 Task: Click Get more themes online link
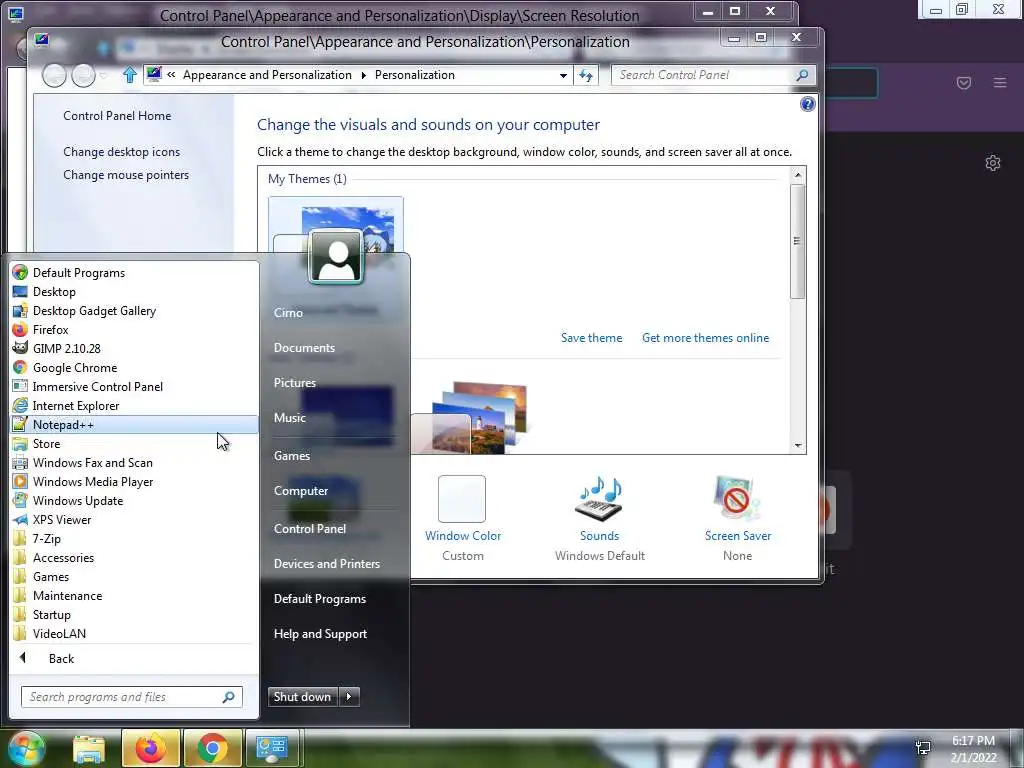(x=705, y=338)
